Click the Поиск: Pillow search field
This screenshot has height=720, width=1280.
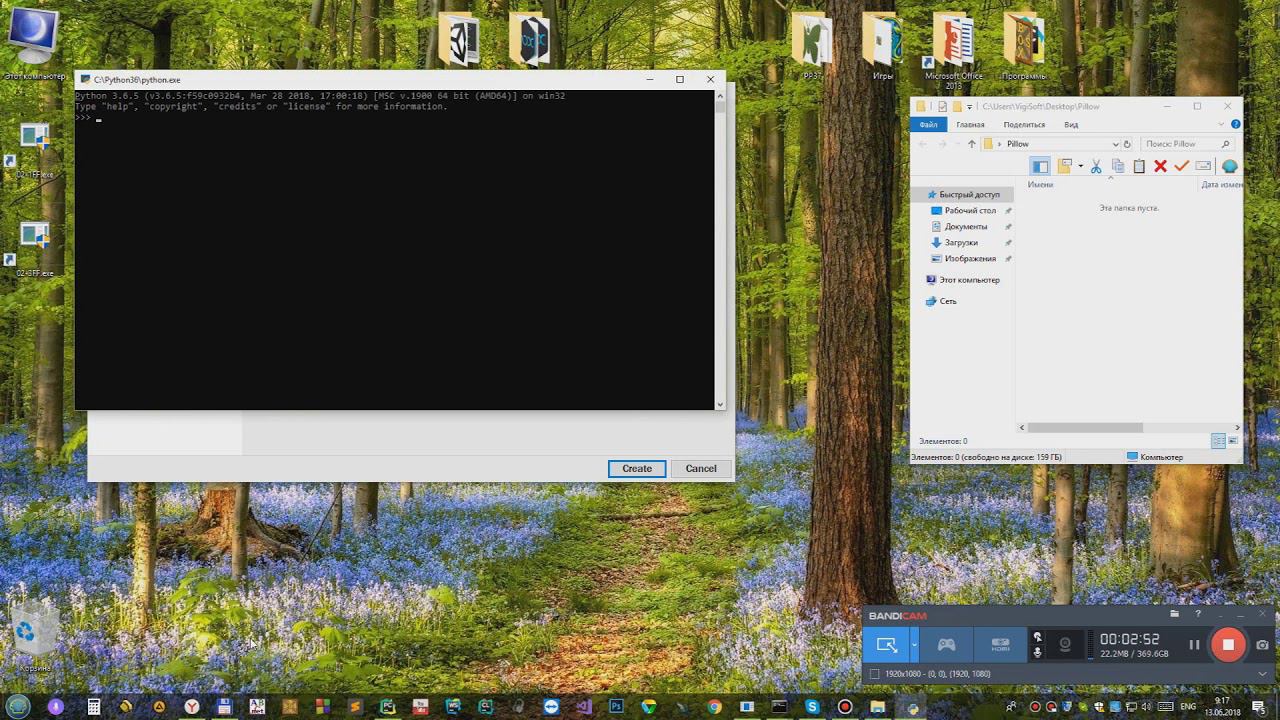click(1187, 144)
